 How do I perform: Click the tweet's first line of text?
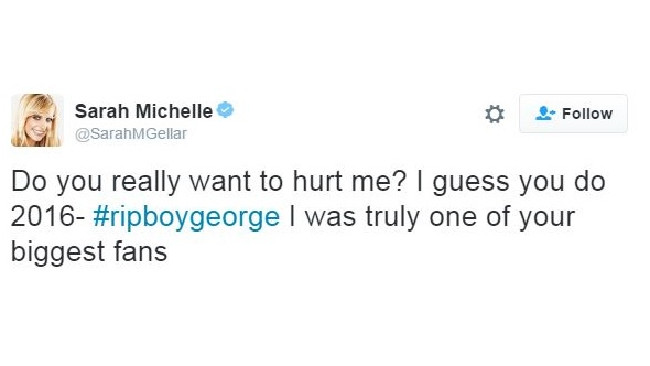click(308, 182)
